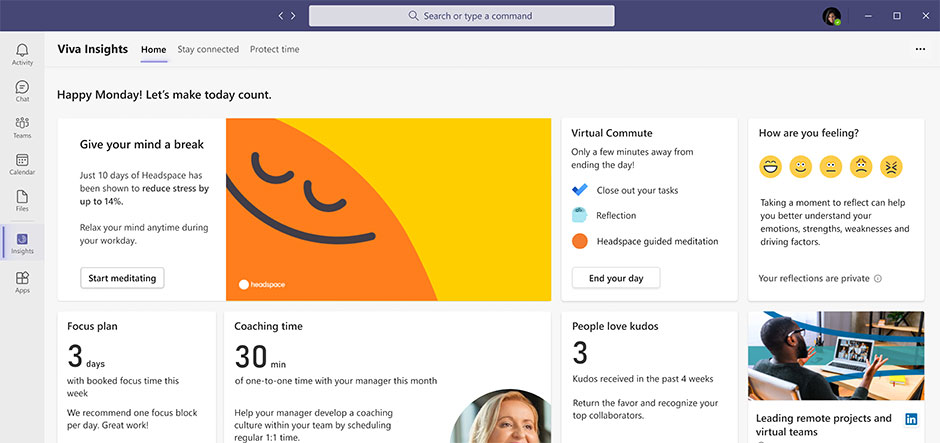Open the Apps icon in sidebar
The image size is (940, 443).
(22, 282)
